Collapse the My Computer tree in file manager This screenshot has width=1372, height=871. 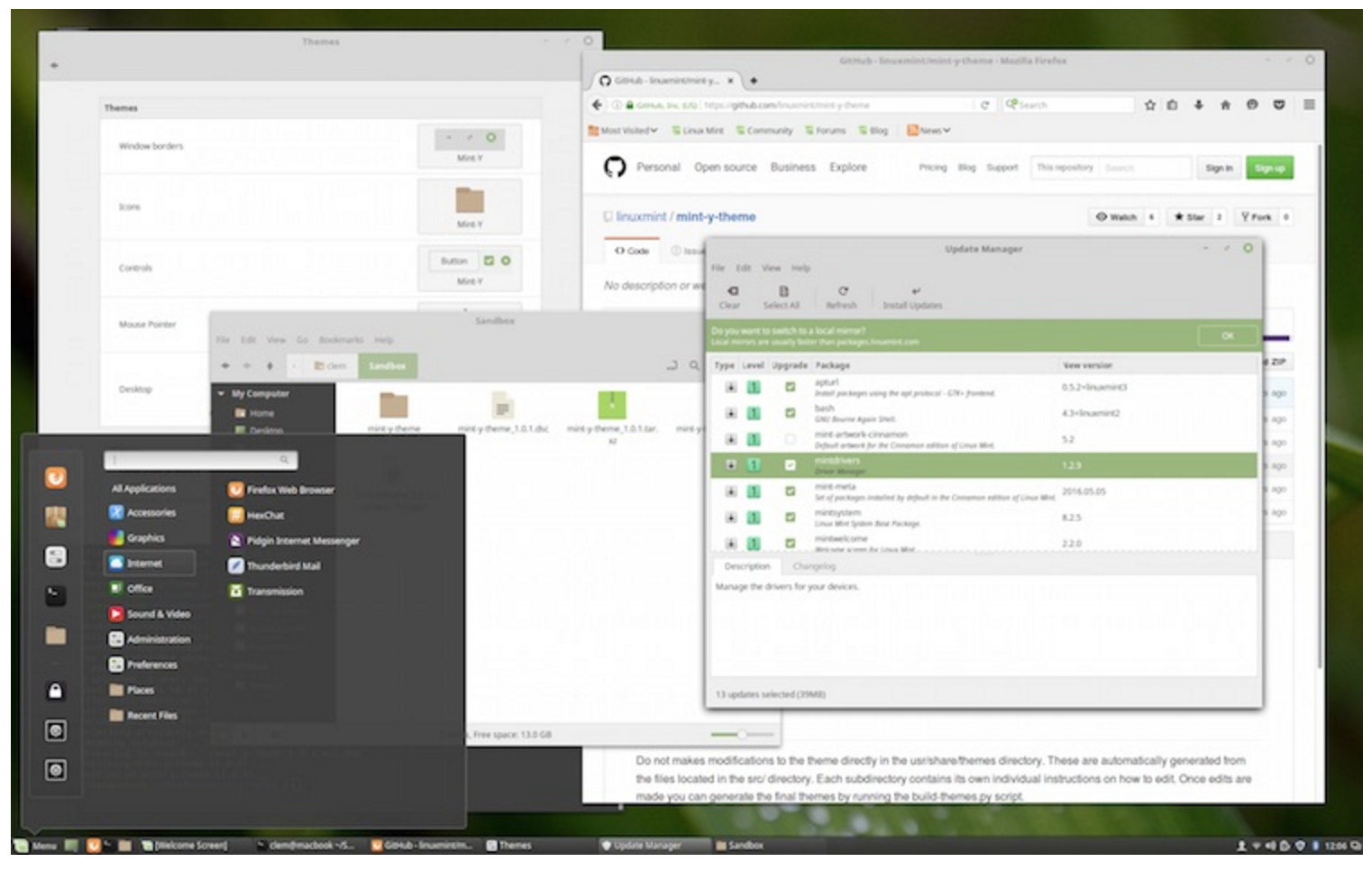[221, 394]
